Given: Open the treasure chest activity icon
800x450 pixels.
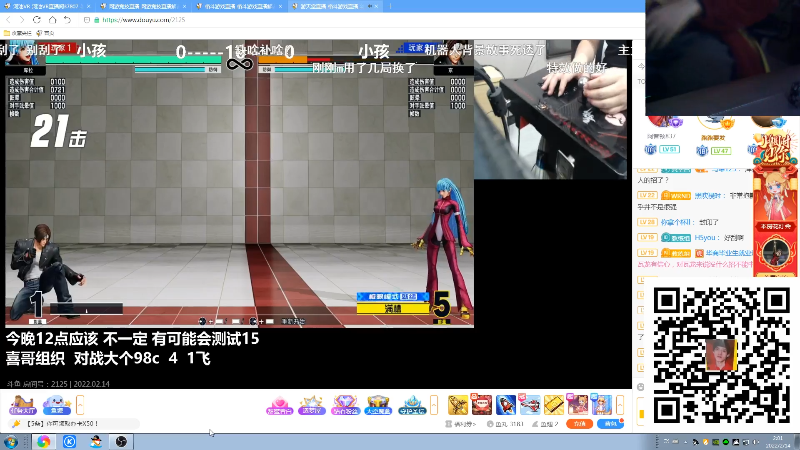Looking at the screenshot, I should click(x=378, y=405).
